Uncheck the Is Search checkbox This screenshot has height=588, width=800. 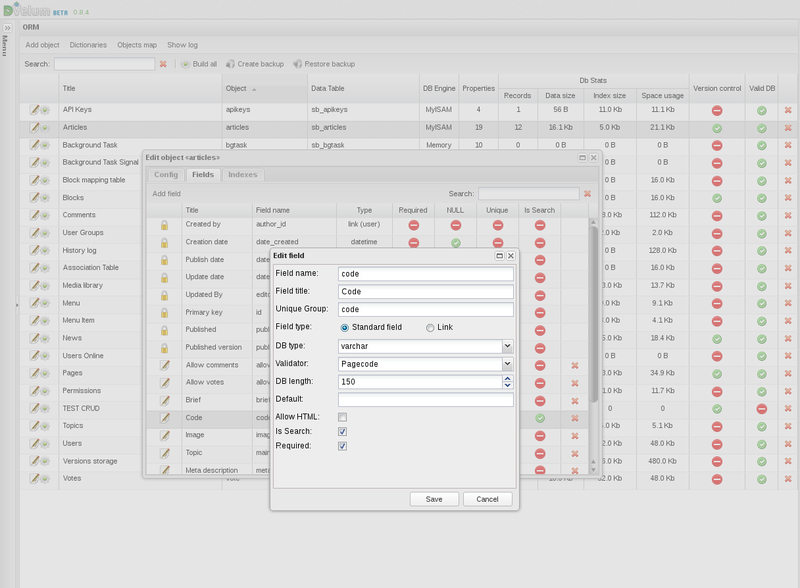[x=341, y=430]
